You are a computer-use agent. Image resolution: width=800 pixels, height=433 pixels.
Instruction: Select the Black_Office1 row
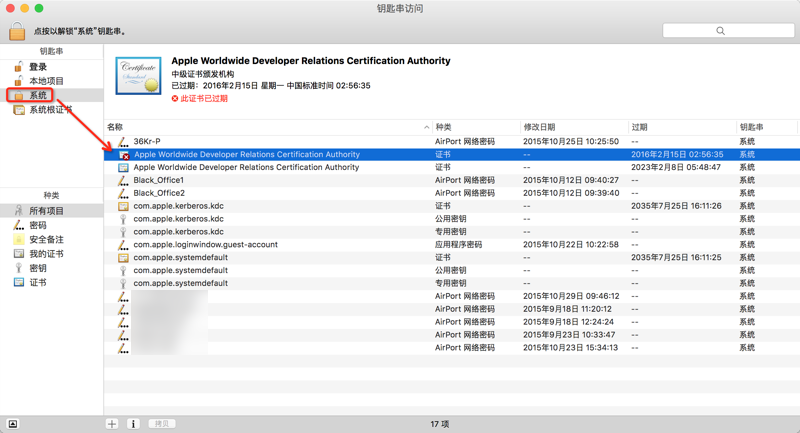click(452, 180)
